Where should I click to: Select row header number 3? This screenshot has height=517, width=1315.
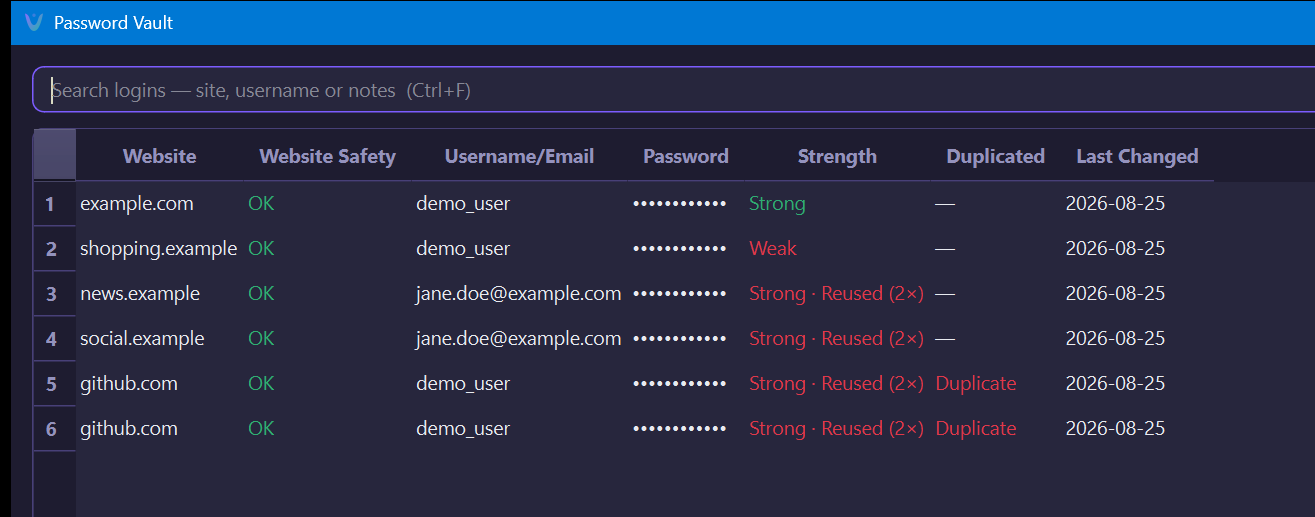tap(55, 294)
